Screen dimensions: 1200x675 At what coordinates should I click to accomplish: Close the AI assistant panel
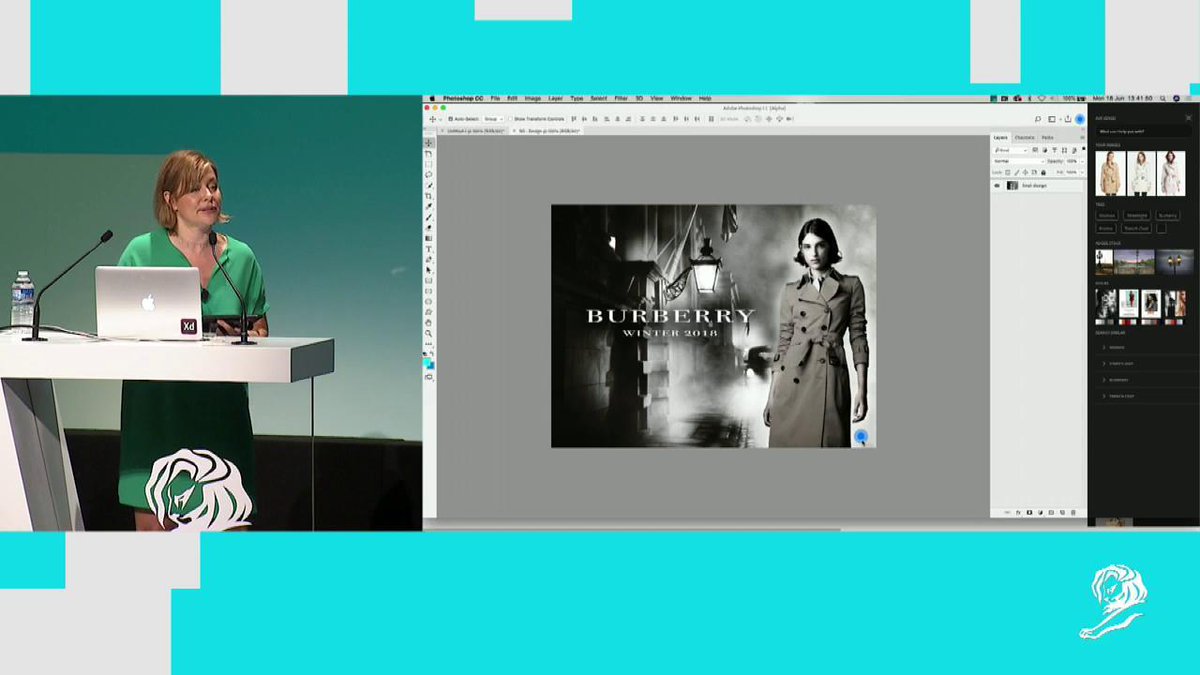[x=1188, y=118]
